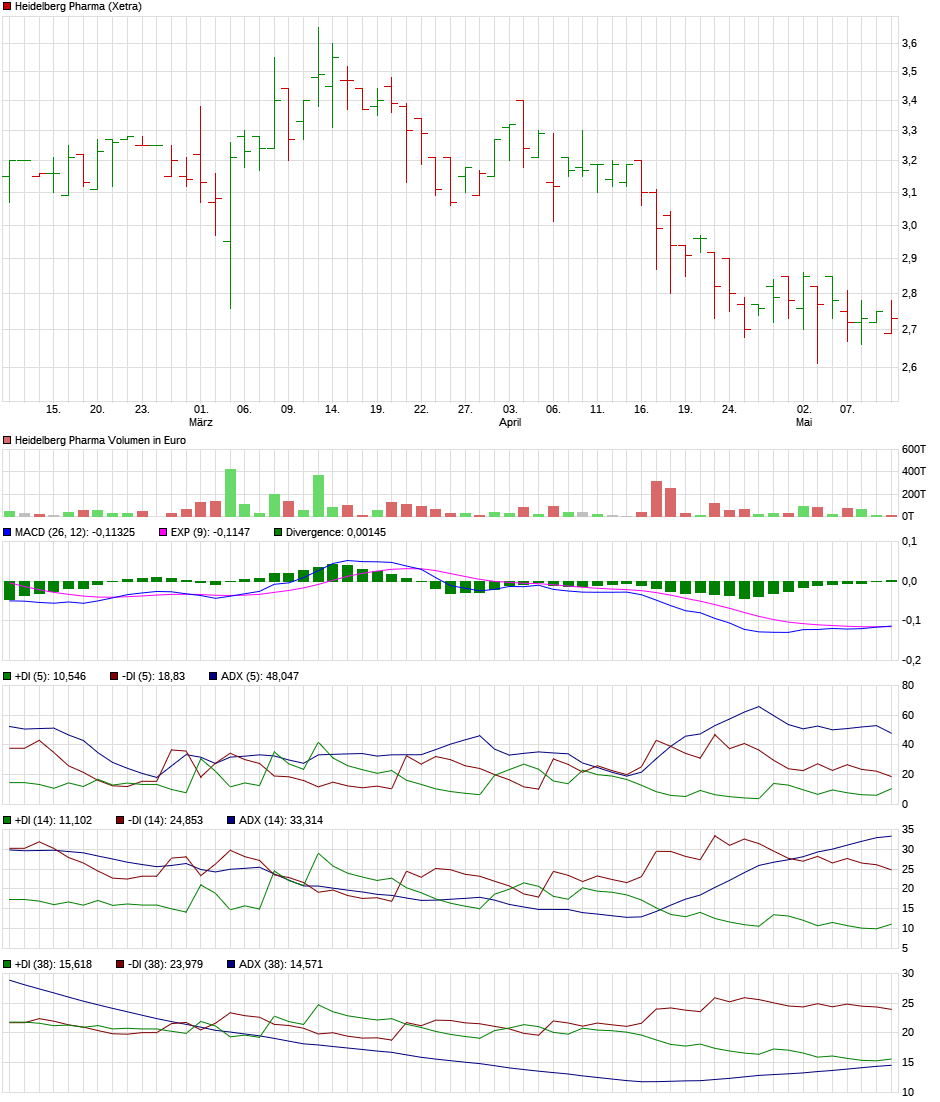The height and width of the screenshot is (1102, 940).
Task: Select the '02. Mai' date axis label
Action: (804, 415)
